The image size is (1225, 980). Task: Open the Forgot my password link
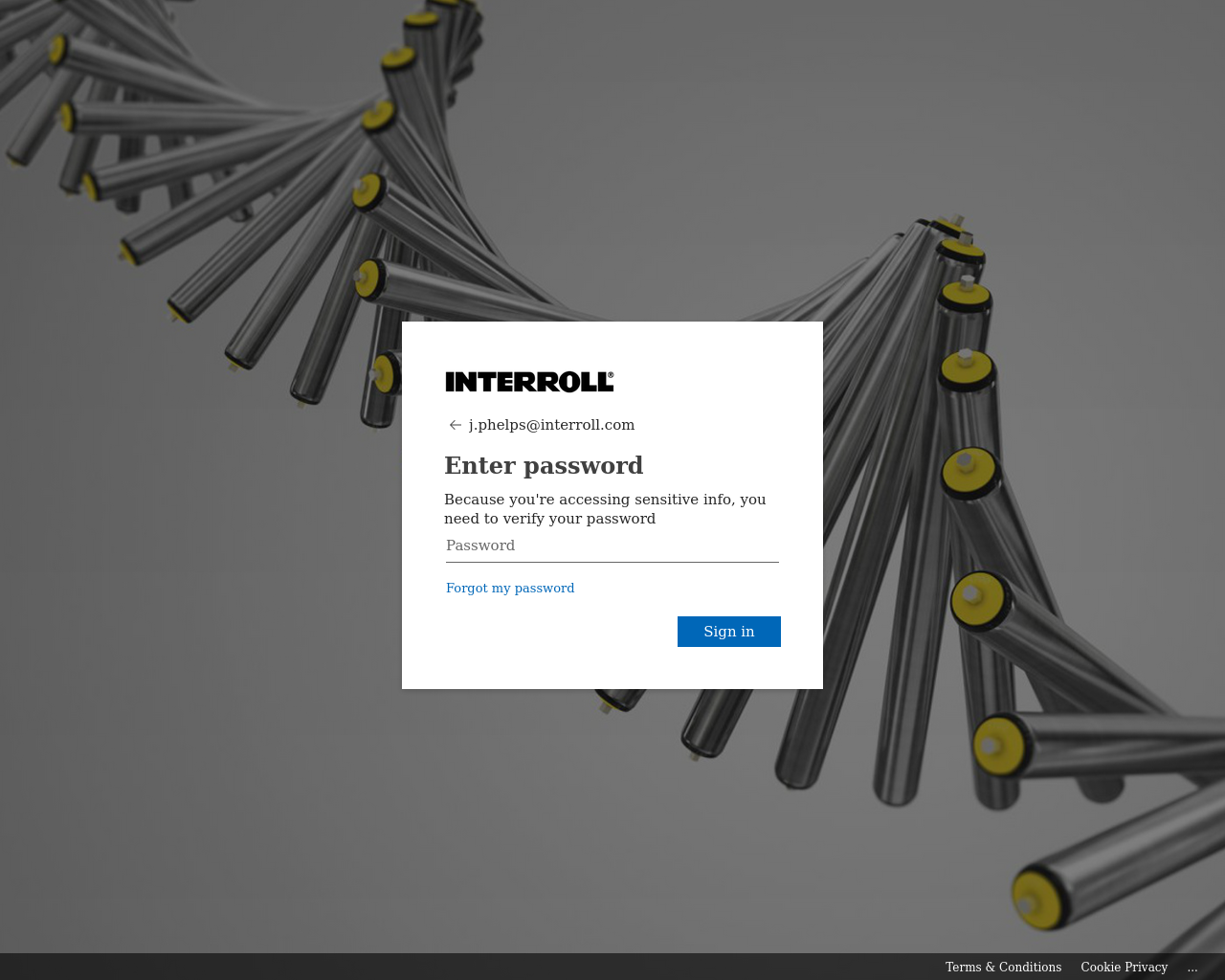pyautogui.click(x=510, y=588)
